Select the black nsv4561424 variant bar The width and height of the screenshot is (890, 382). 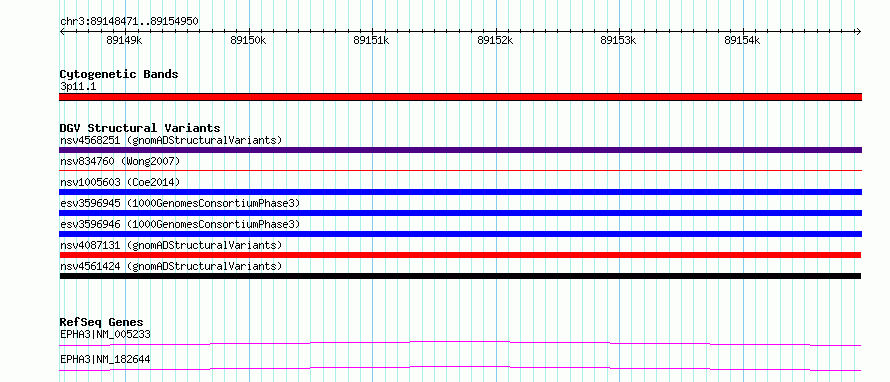tap(460, 276)
